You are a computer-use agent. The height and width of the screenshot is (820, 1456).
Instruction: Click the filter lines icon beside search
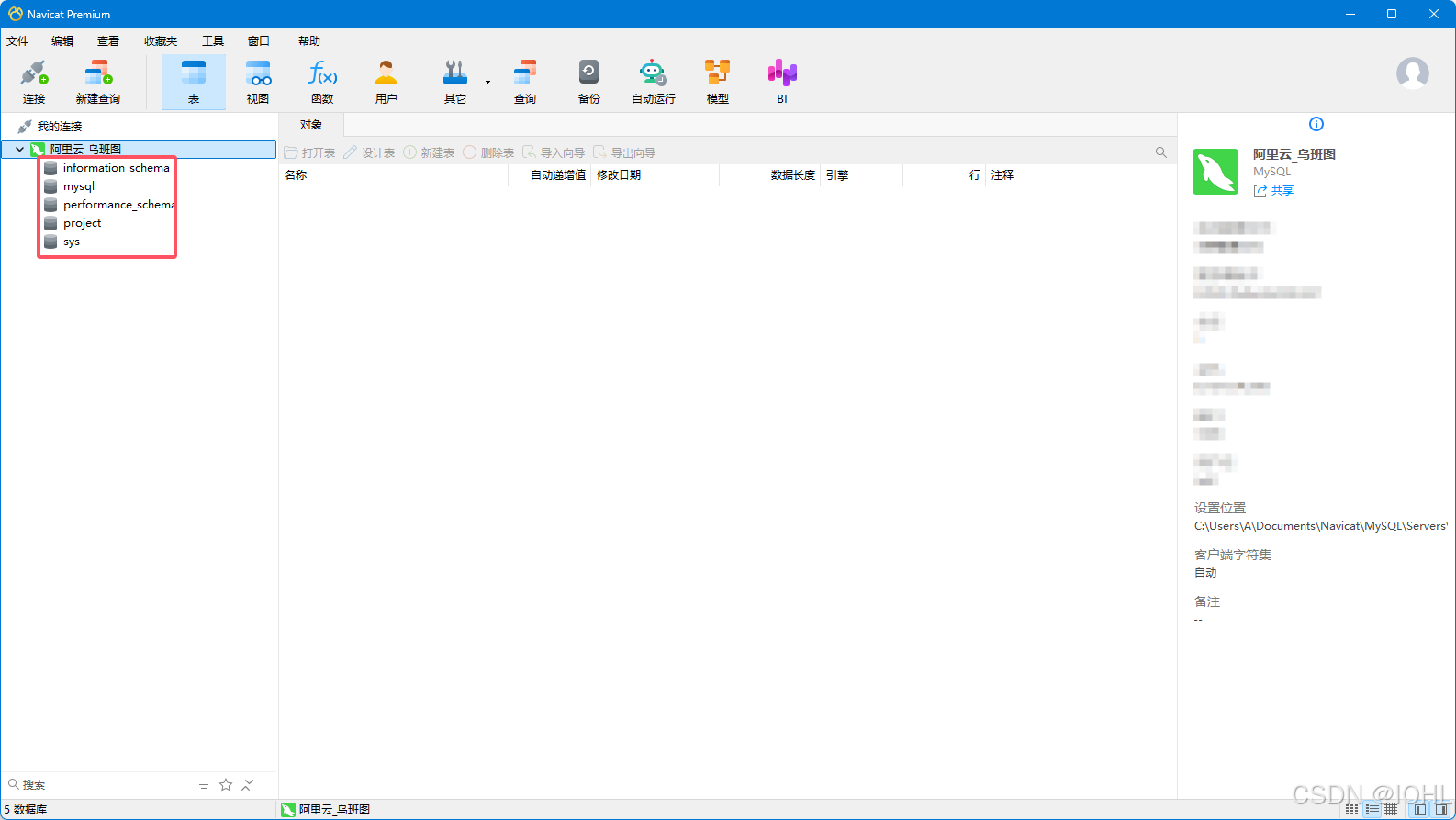tap(204, 784)
